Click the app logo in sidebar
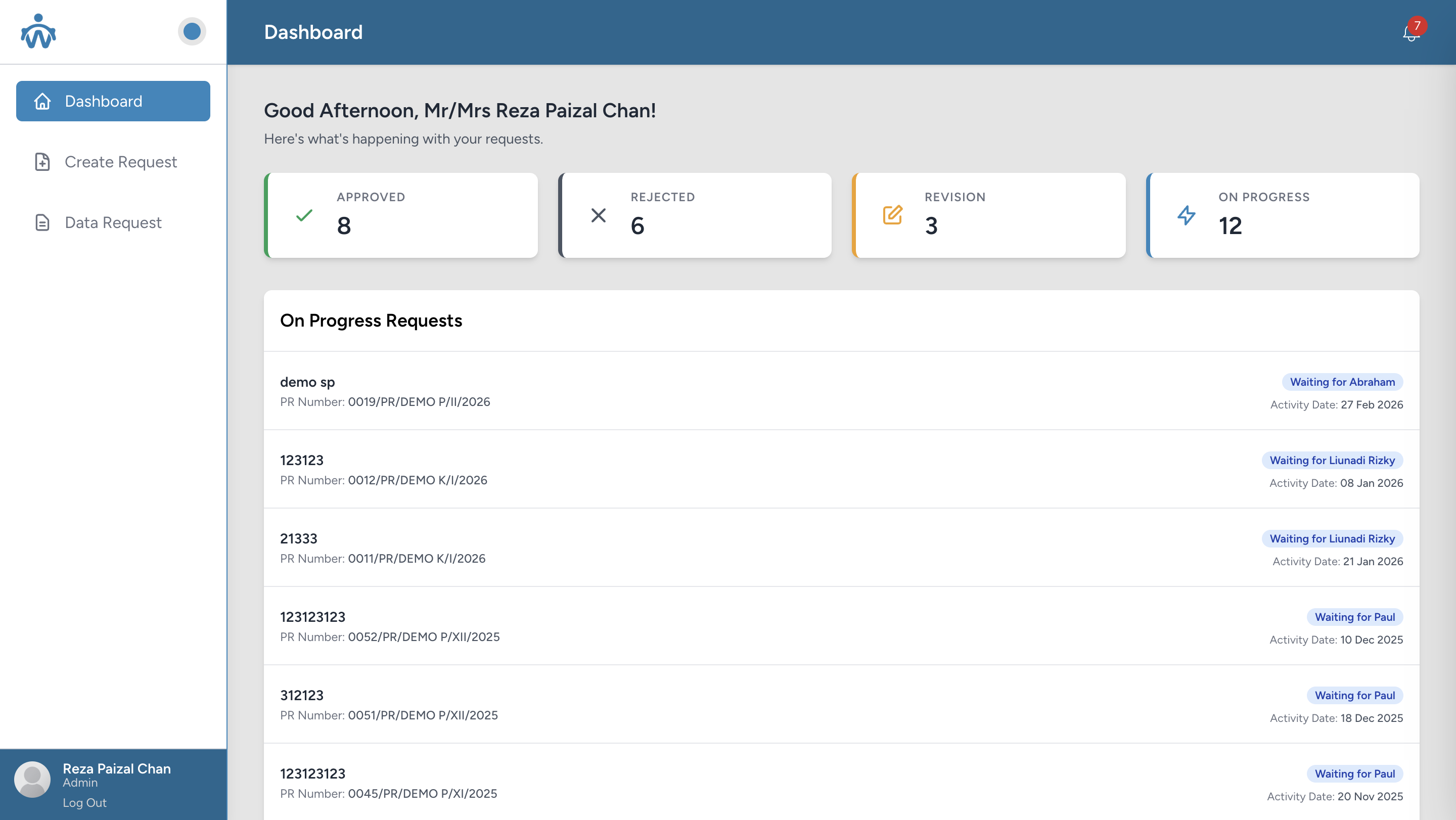1456x820 pixels. coord(38,32)
